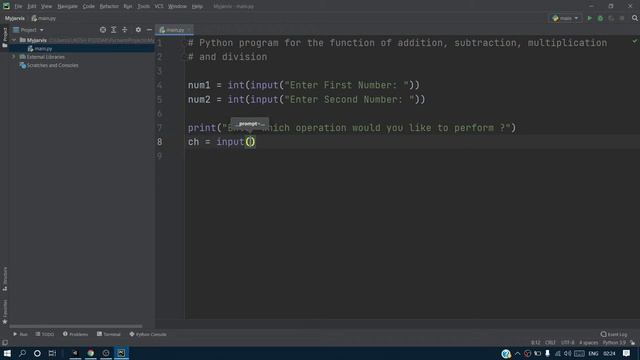This screenshot has width=640, height=360.
Task: Select main.py in the project tree
Action: click(43, 49)
